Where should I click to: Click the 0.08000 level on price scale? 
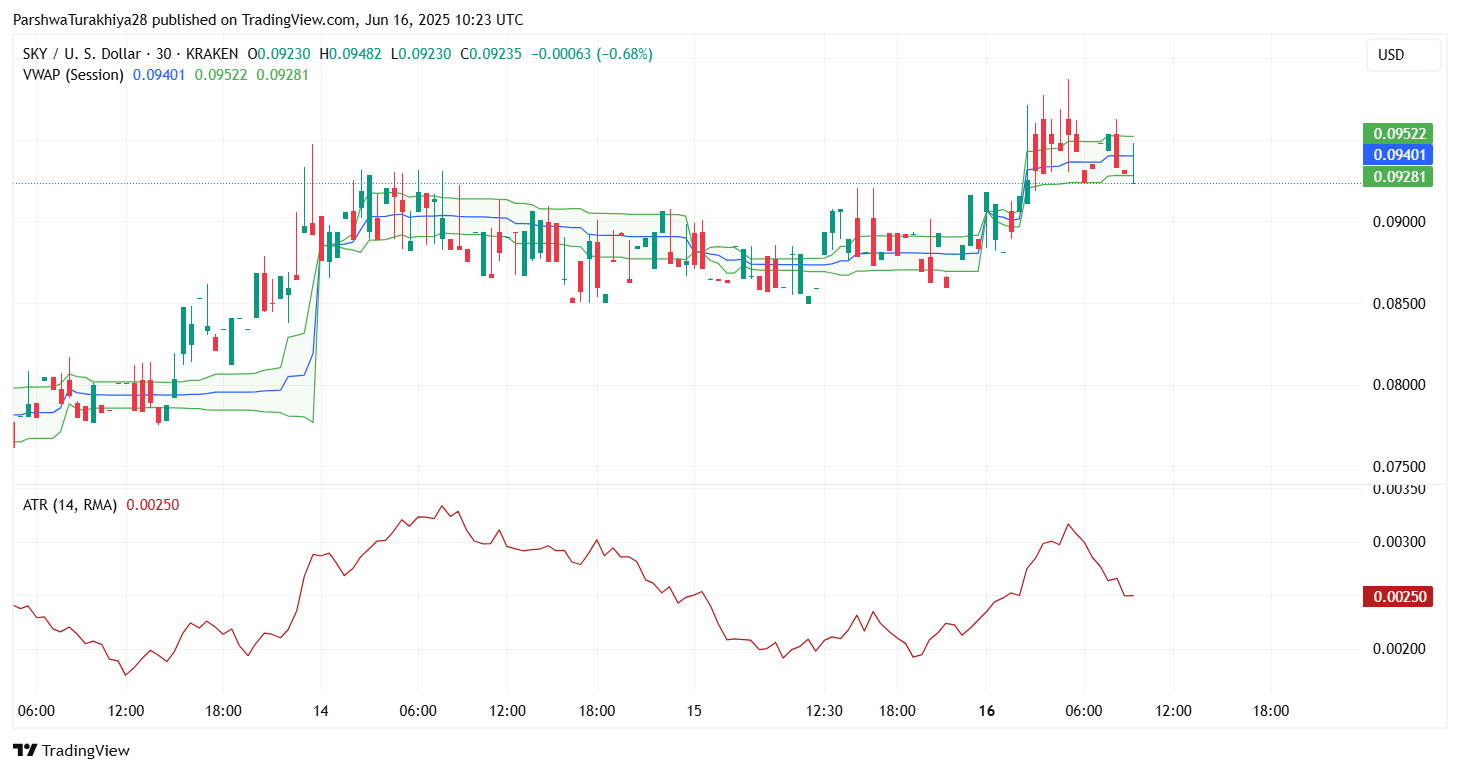click(1398, 385)
